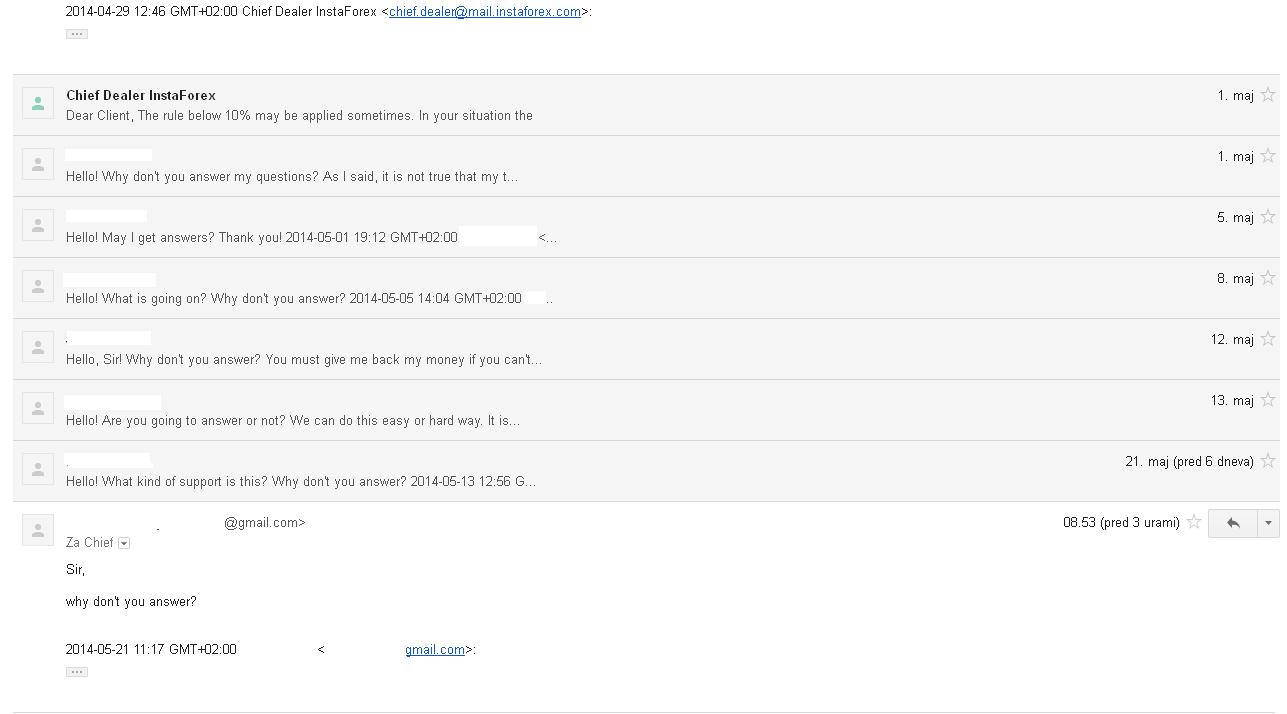Star the 21. maj message
The width and height of the screenshot is (1287, 714).
1268,461
